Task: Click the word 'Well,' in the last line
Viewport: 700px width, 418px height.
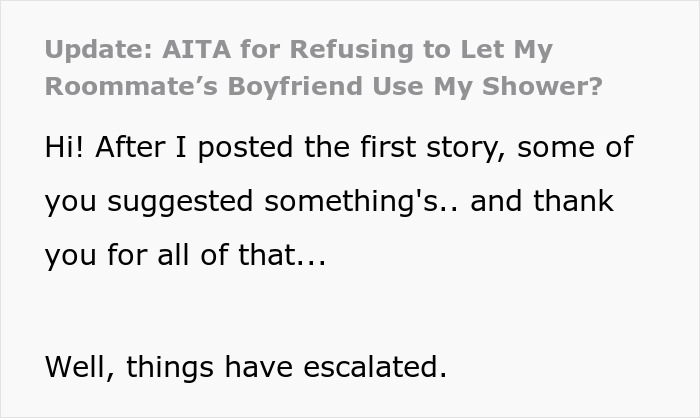Action: point(80,367)
